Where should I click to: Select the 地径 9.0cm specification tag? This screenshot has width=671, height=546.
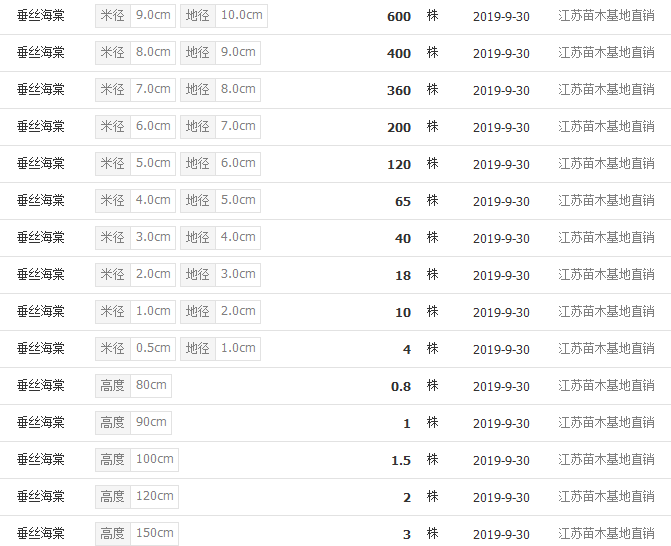(x=220, y=53)
